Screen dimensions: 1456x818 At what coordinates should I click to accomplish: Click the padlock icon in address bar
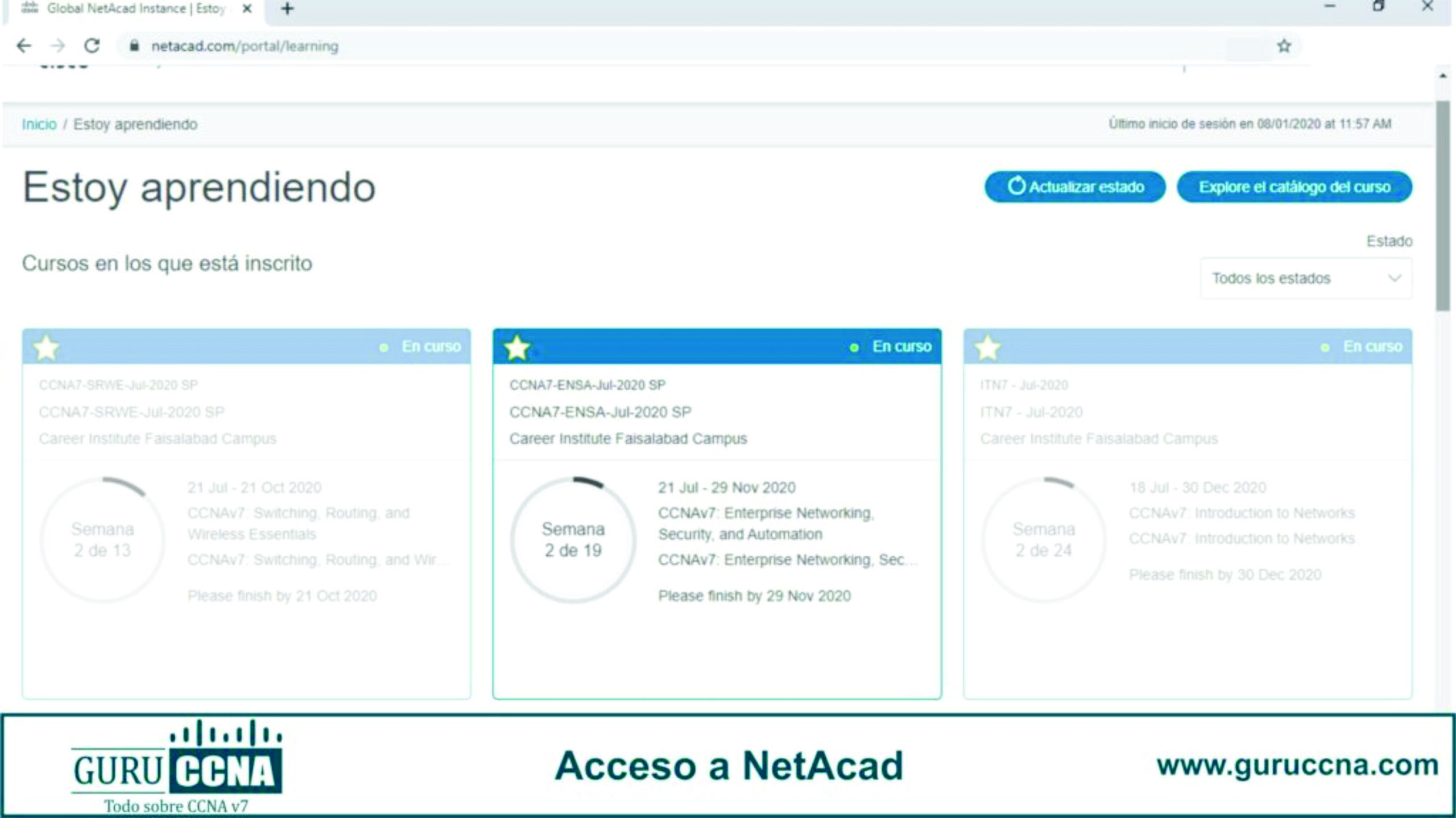(134, 46)
